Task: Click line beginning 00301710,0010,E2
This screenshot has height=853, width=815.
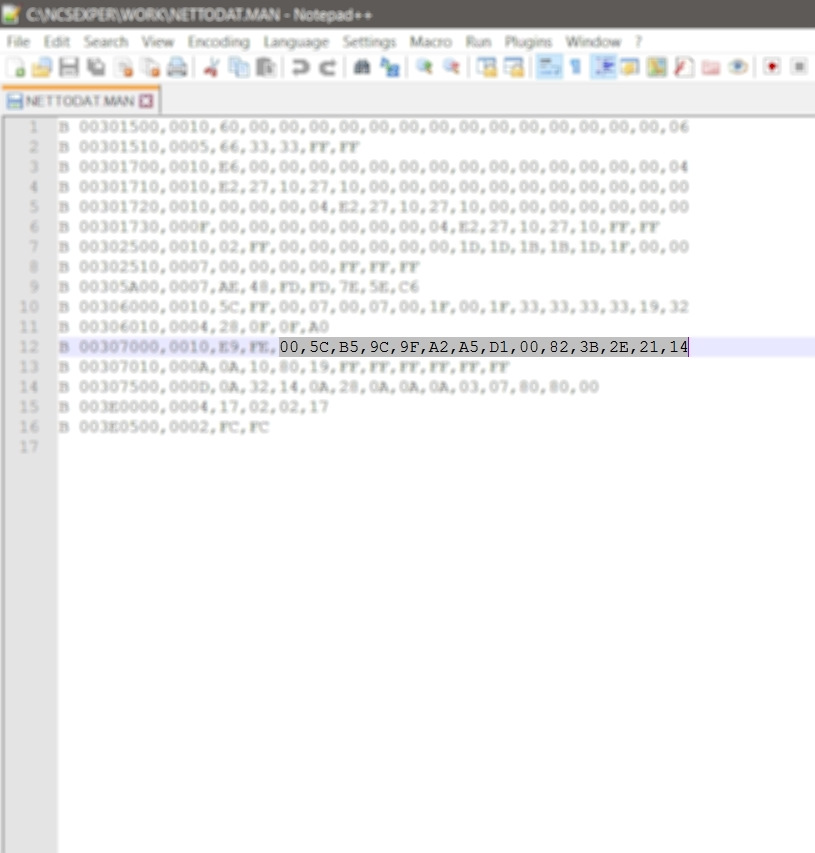Action: (x=374, y=187)
